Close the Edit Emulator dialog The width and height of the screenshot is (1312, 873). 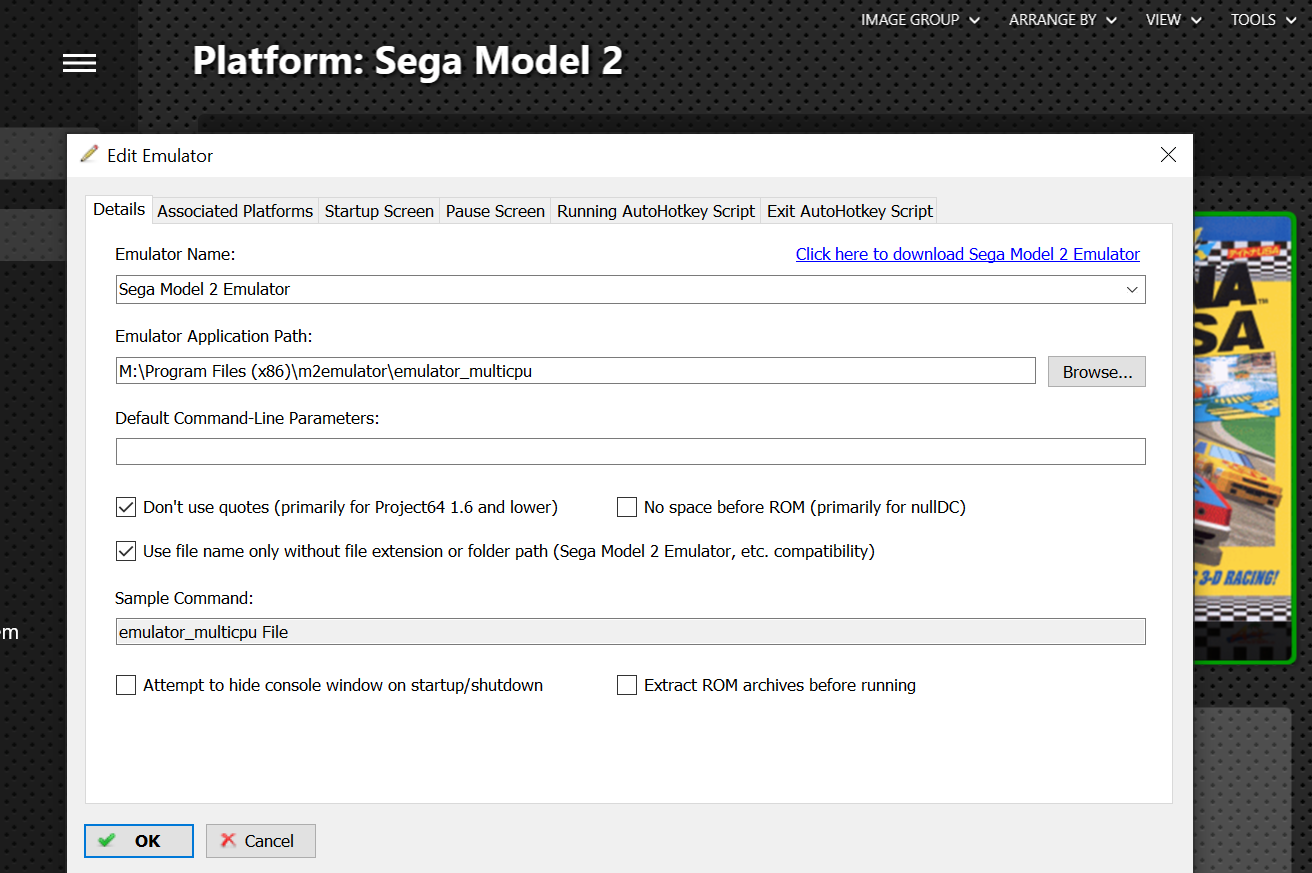pyautogui.click(x=1167, y=155)
